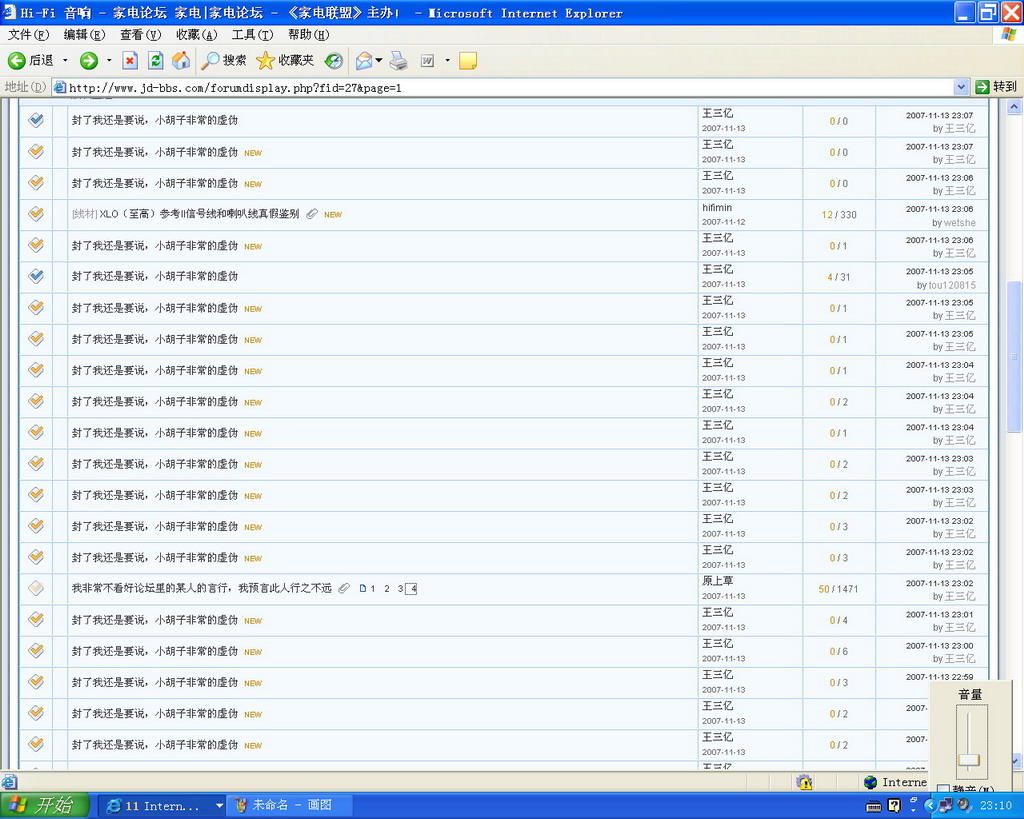Open thread by 原上草 about 论坛里的某人
The width and height of the screenshot is (1024, 819).
[201, 588]
